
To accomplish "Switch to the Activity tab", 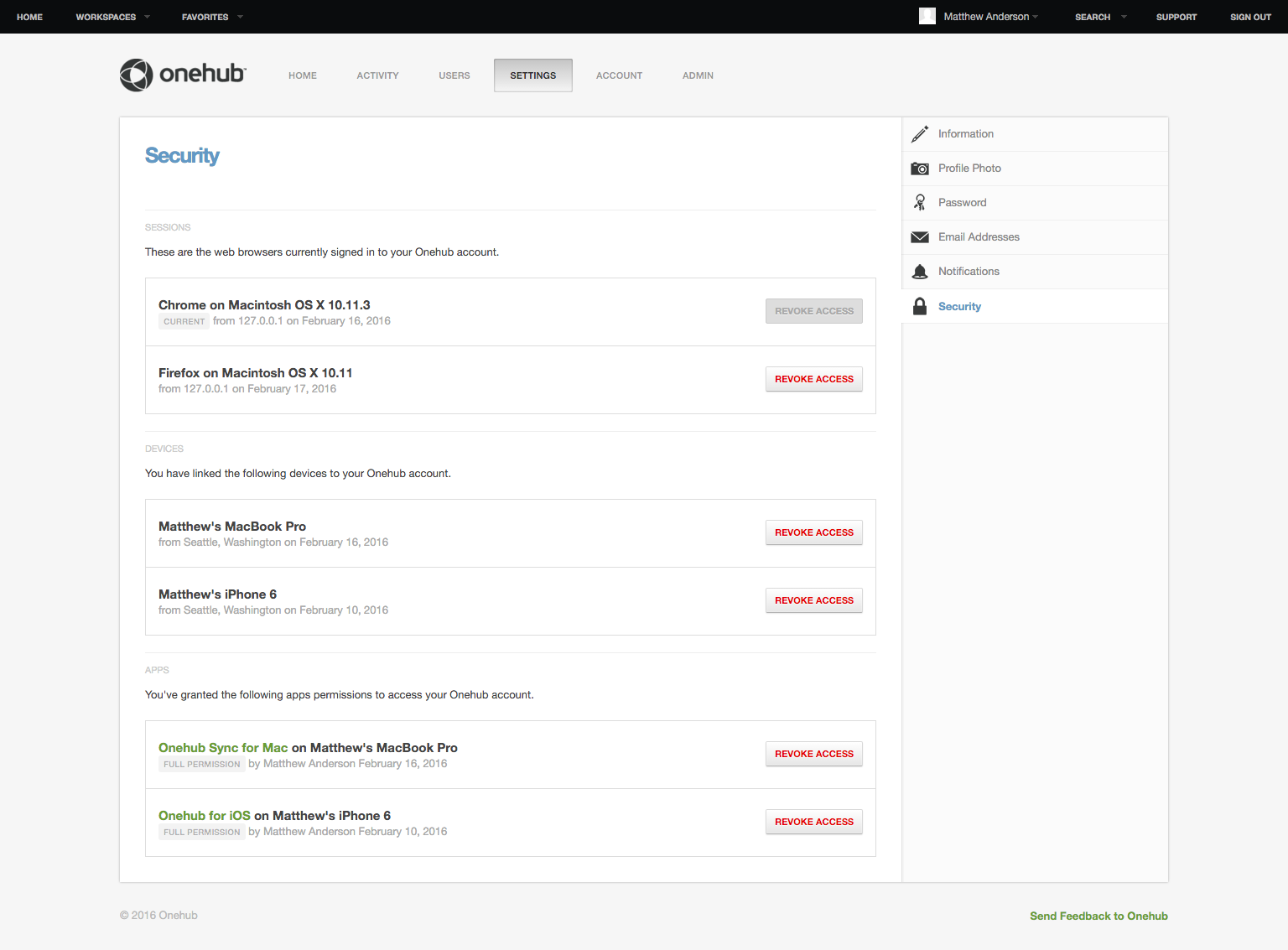I will coord(378,75).
